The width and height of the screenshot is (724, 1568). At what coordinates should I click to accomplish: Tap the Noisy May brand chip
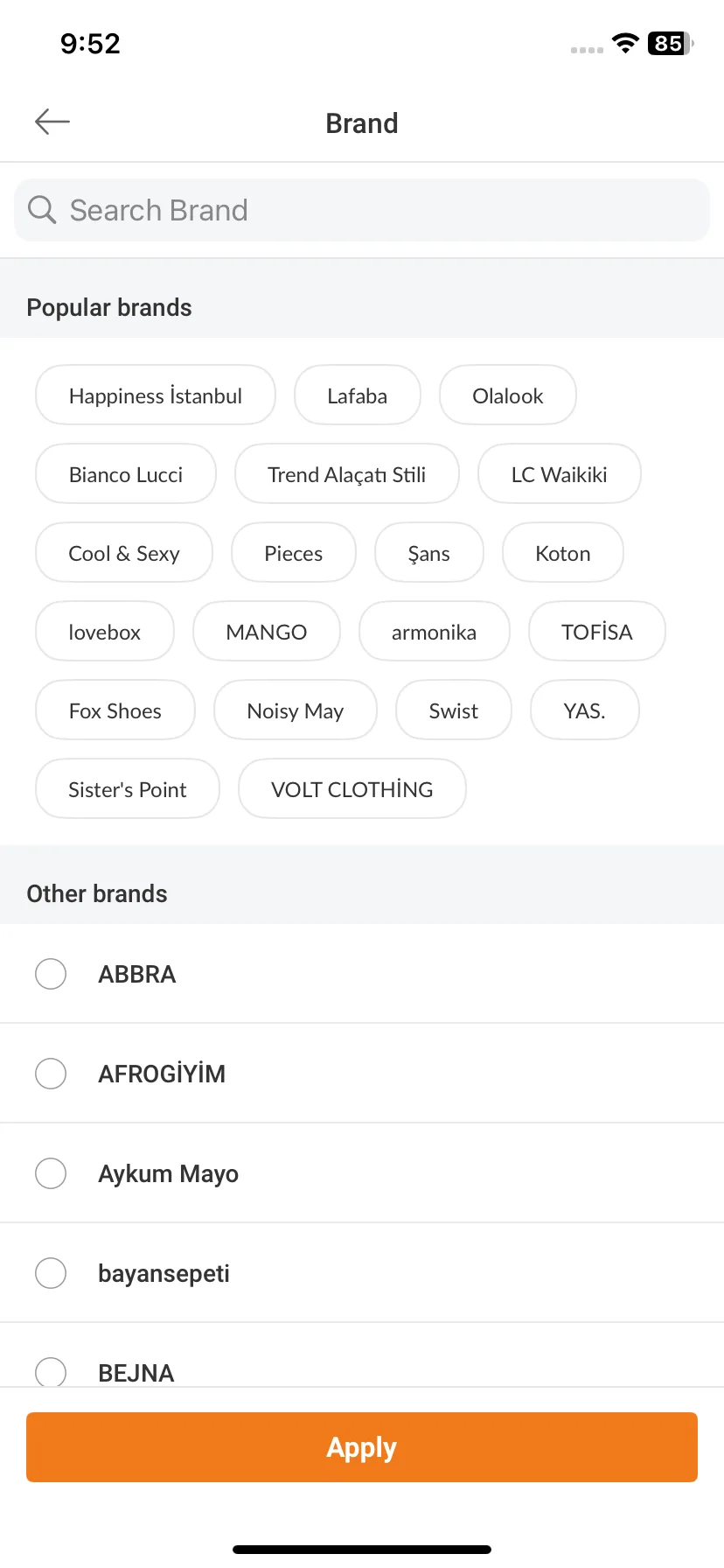(296, 710)
